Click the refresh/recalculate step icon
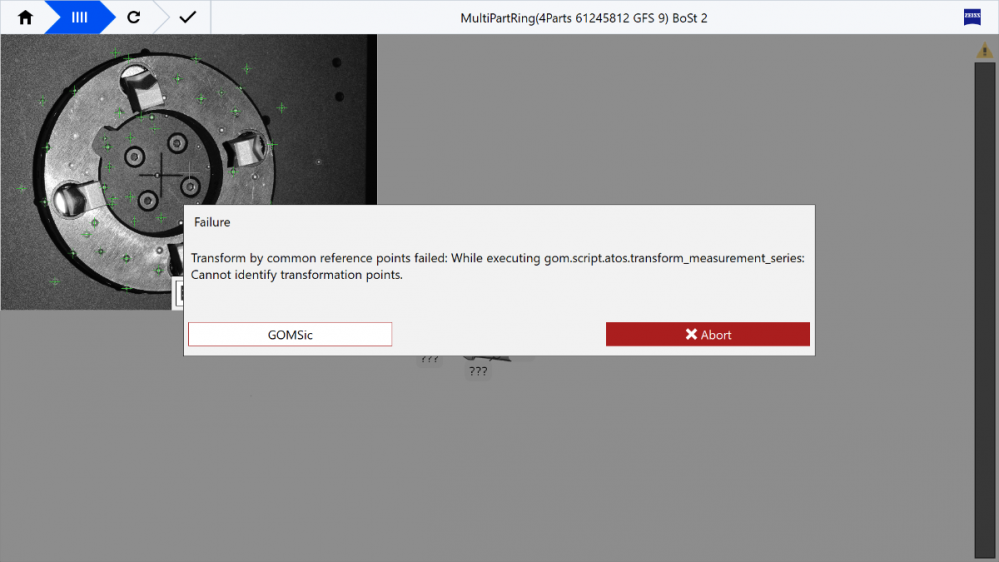 click(134, 17)
